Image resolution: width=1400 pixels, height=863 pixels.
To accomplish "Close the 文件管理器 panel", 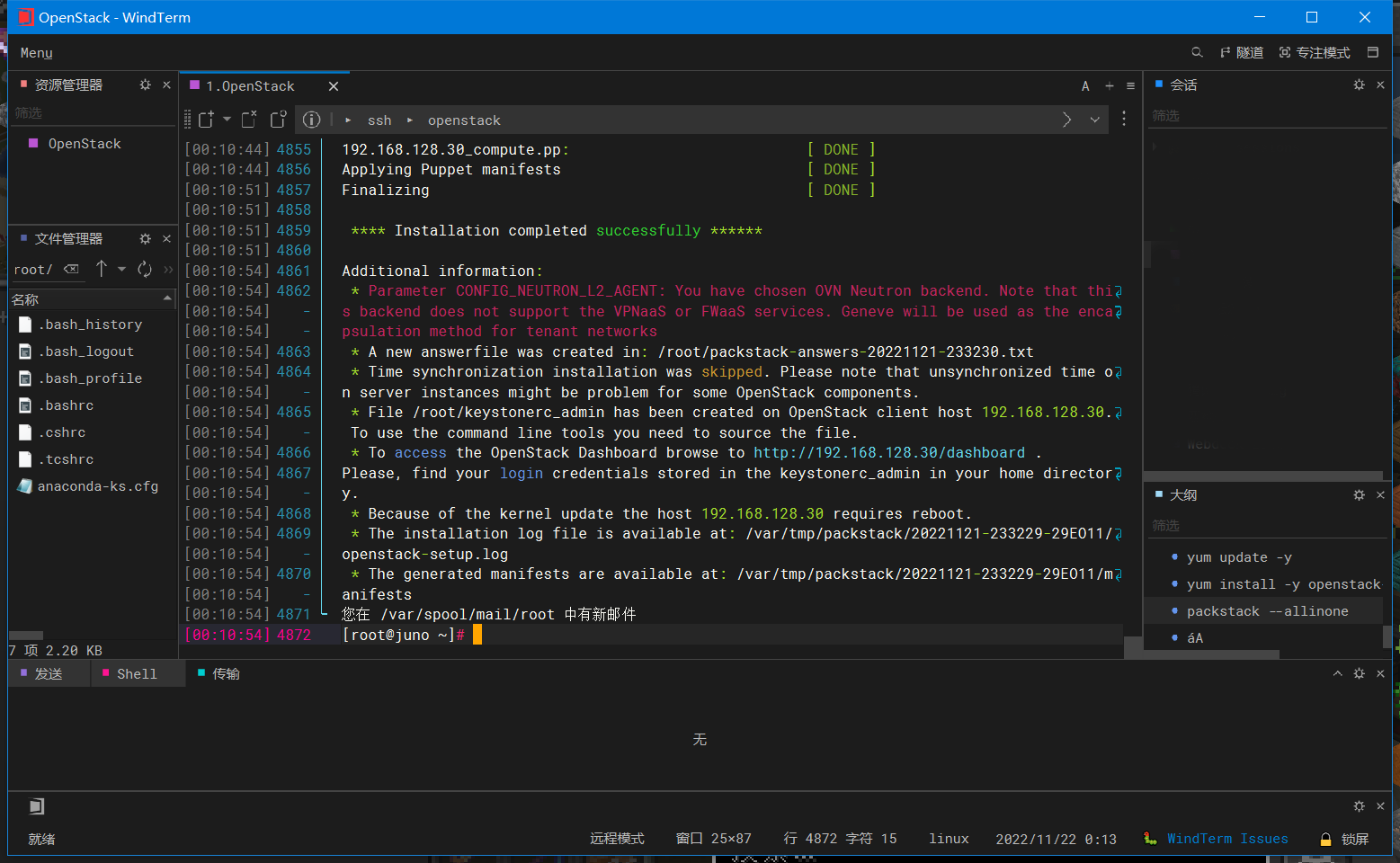I will tap(166, 238).
